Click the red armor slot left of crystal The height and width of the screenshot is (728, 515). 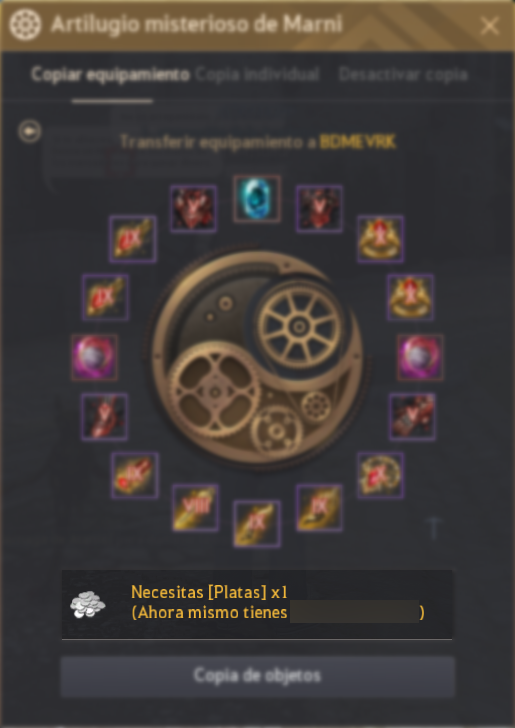click(x=193, y=208)
